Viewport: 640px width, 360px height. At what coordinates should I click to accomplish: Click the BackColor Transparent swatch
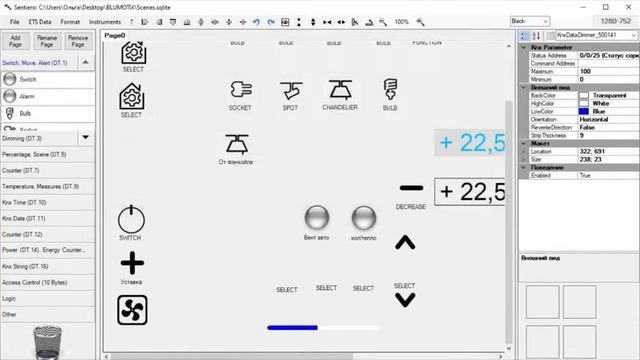(x=584, y=96)
